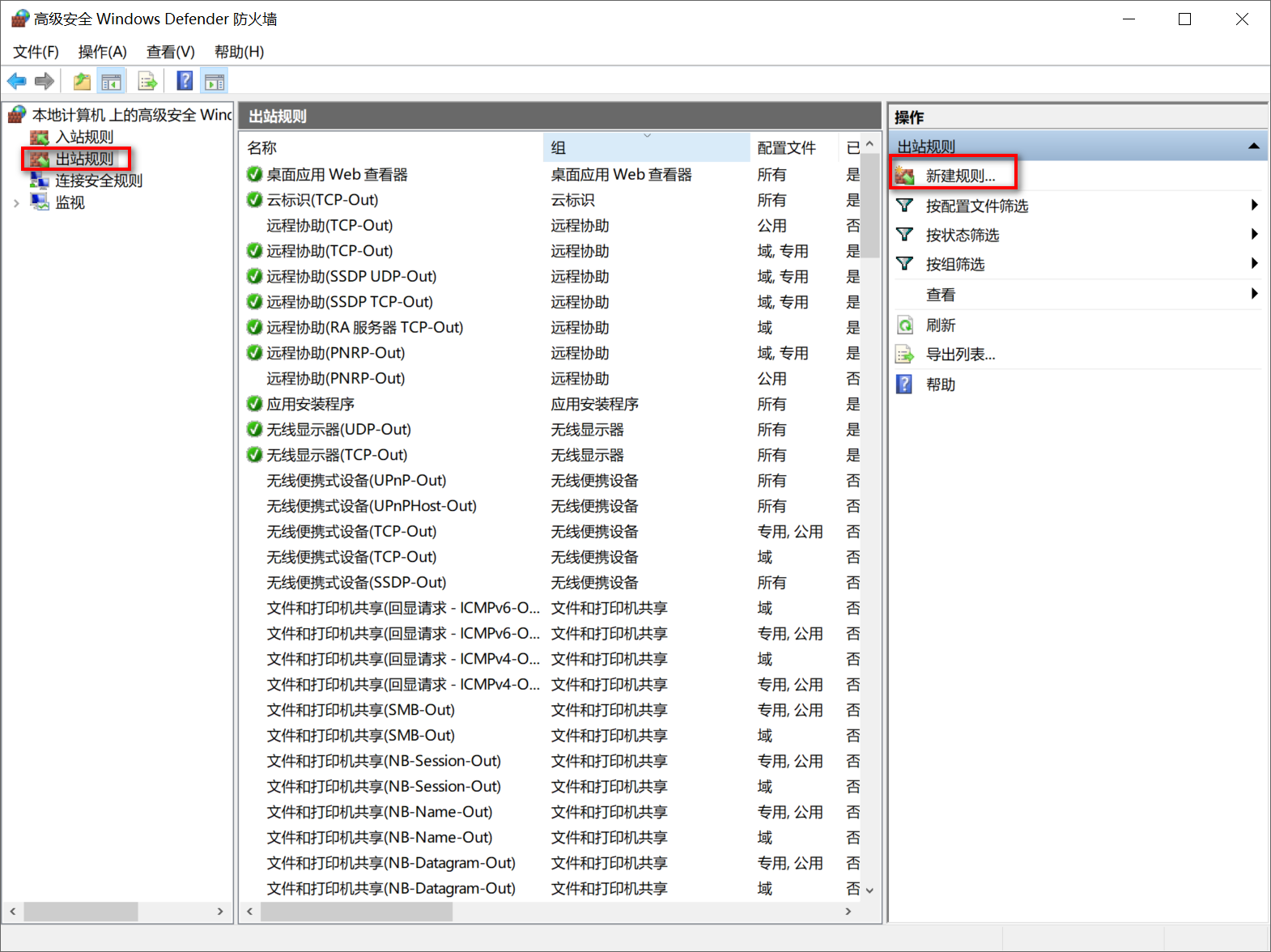Click the 导出列表 icon in actions pane
This screenshot has height=952, width=1271.
(905, 355)
